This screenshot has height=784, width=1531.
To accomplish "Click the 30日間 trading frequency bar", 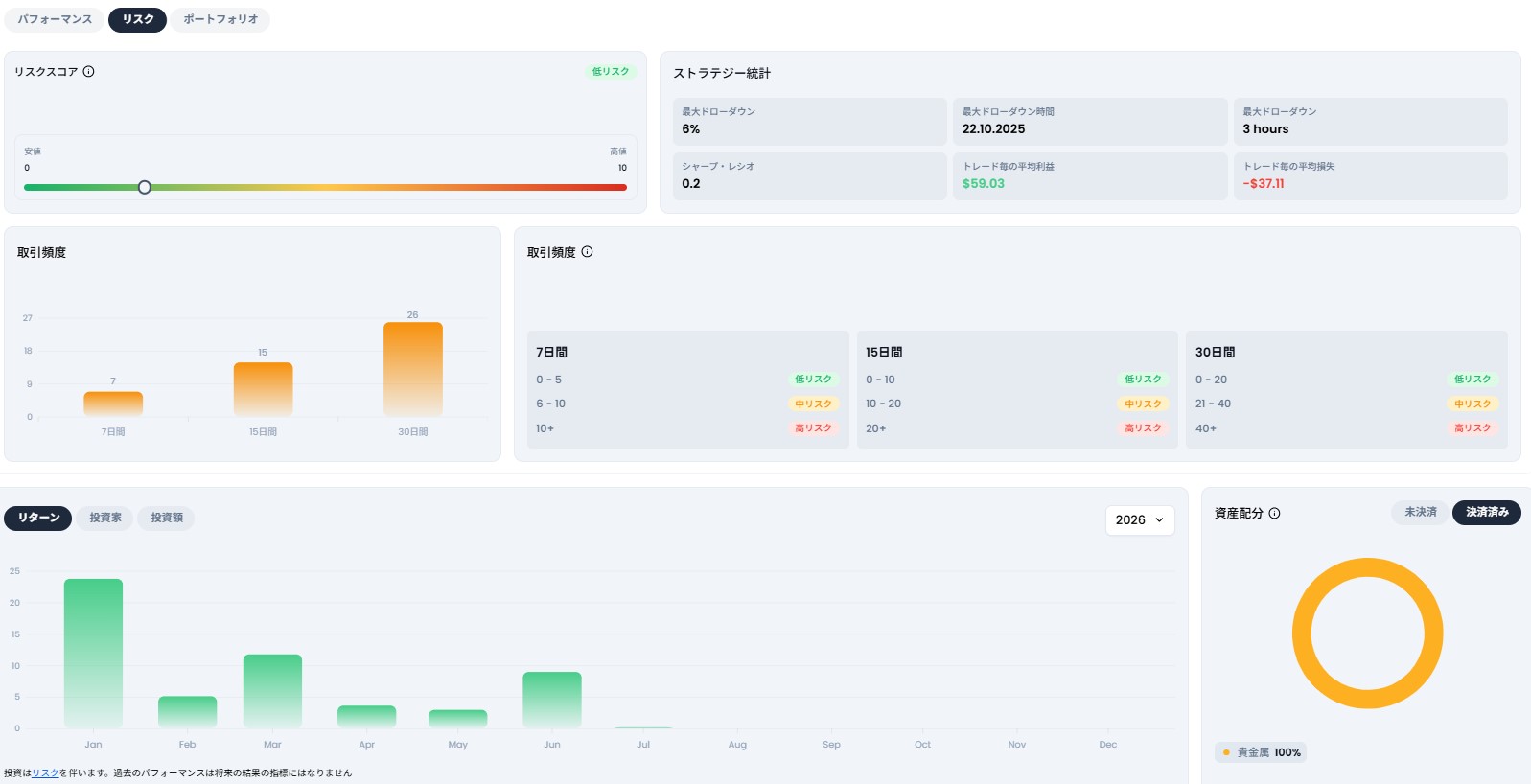I will pos(413,369).
